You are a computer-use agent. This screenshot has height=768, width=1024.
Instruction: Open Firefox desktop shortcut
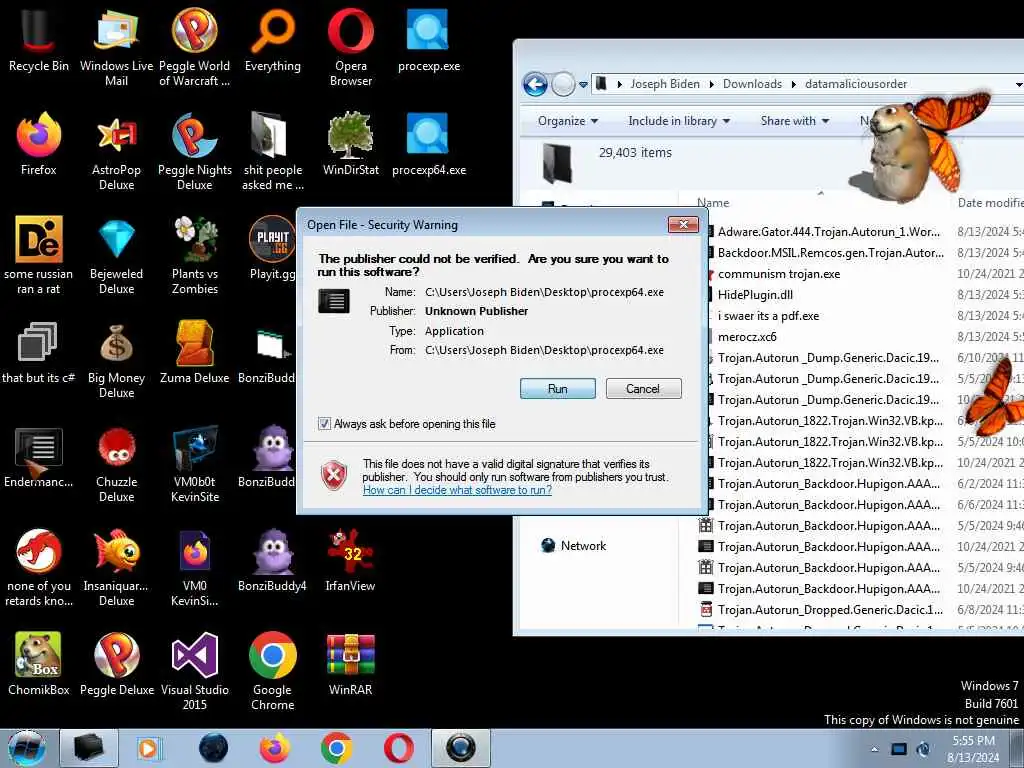(x=39, y=144)
